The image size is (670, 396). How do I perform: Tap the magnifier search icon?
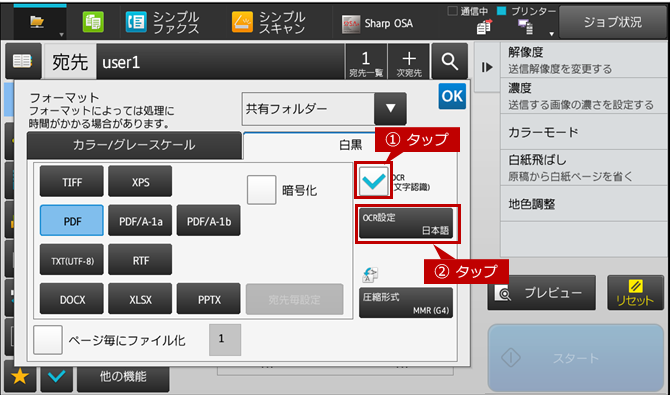pos(450,62)
